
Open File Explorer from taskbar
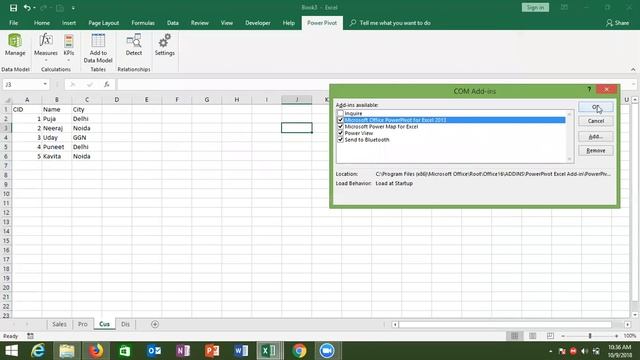click(x=67, y=351)
